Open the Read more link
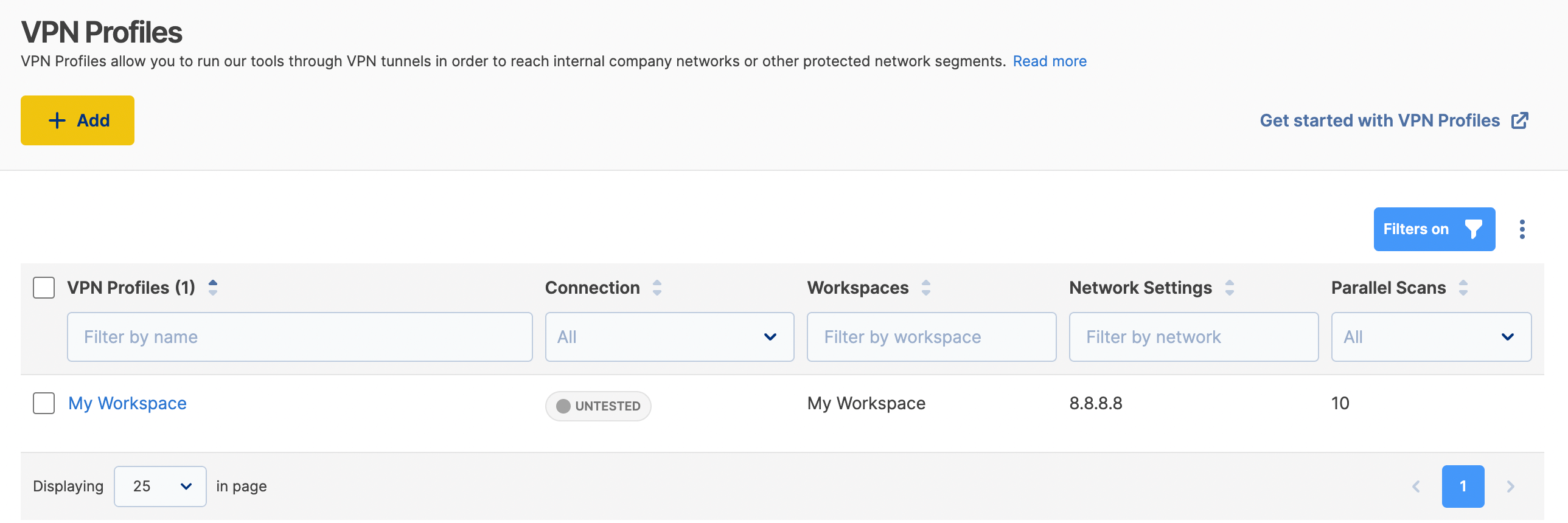This screenshot has height=523, width=1568. [1050, 61]
